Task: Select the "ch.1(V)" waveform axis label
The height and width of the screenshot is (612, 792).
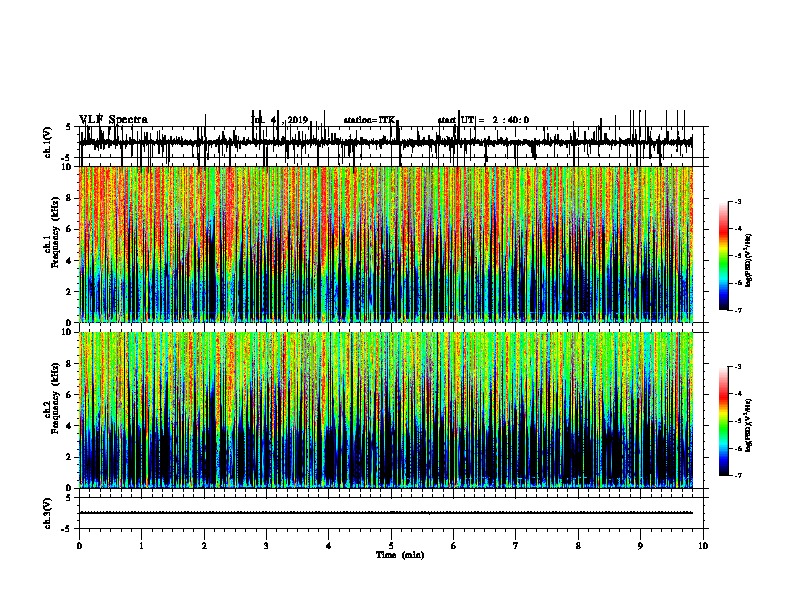Action: [x=47, y=142]
